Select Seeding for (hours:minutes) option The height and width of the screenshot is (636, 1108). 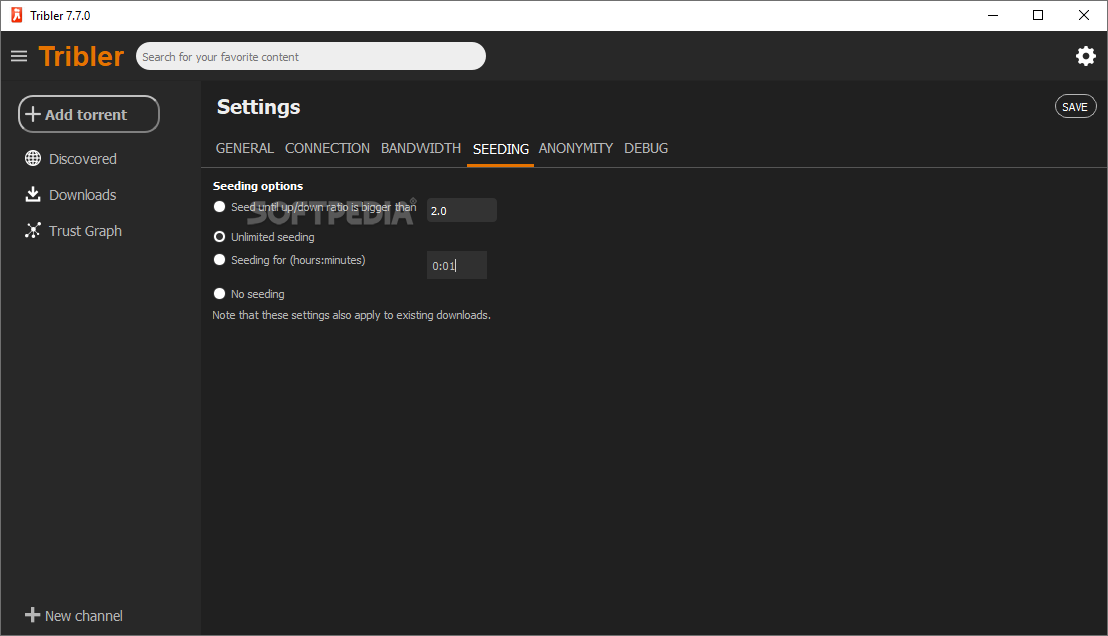(x=219, y=260)
